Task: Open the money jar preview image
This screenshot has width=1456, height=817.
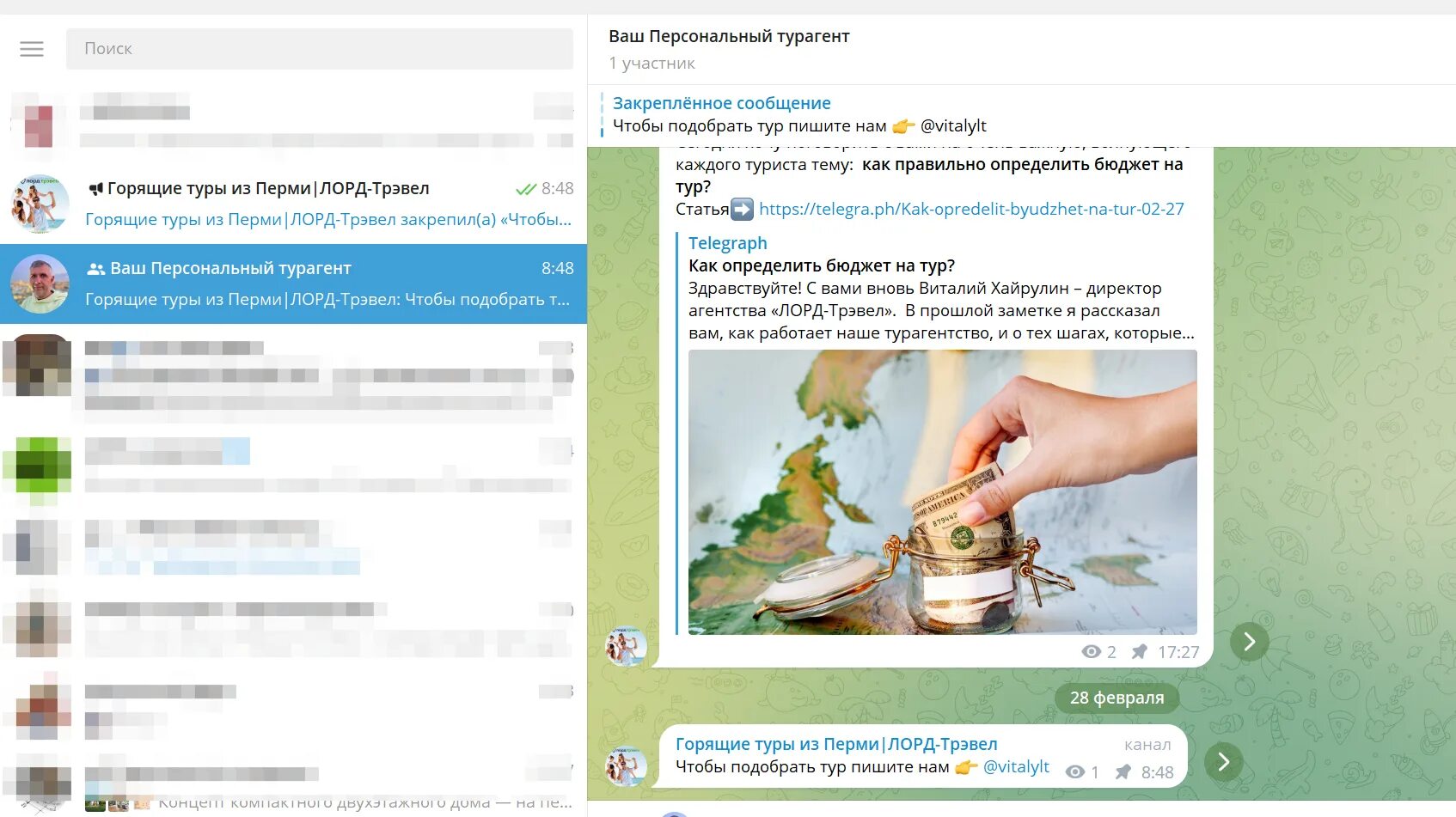Action: click(942, 492)
